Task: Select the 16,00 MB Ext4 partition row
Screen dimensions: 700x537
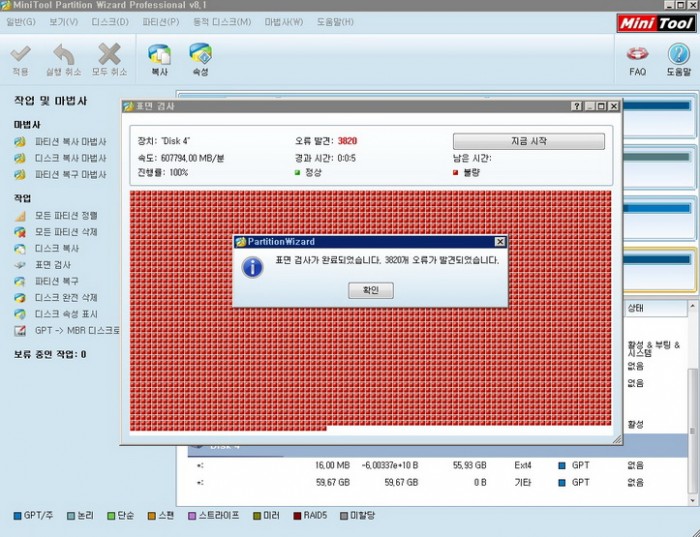Action: (x=438, y=466)
